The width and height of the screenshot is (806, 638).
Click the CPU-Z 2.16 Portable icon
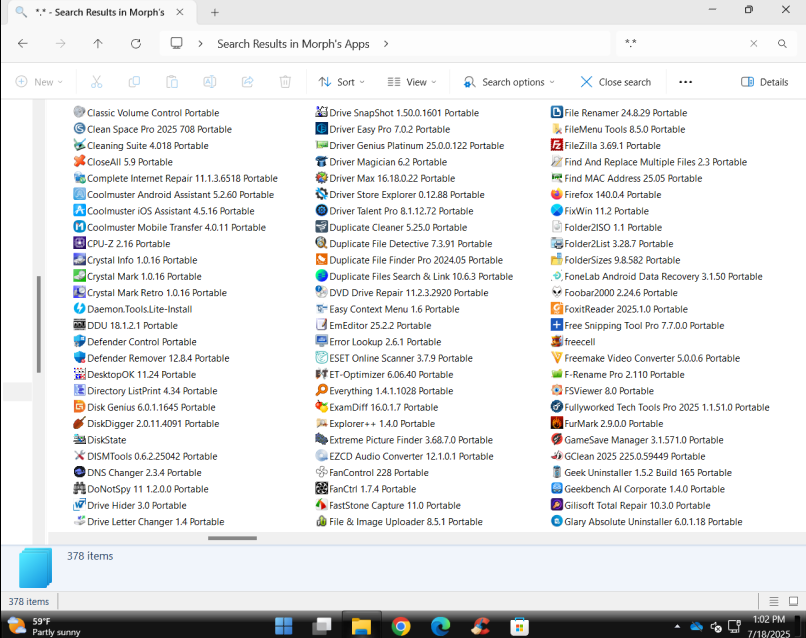pos(79,243)
